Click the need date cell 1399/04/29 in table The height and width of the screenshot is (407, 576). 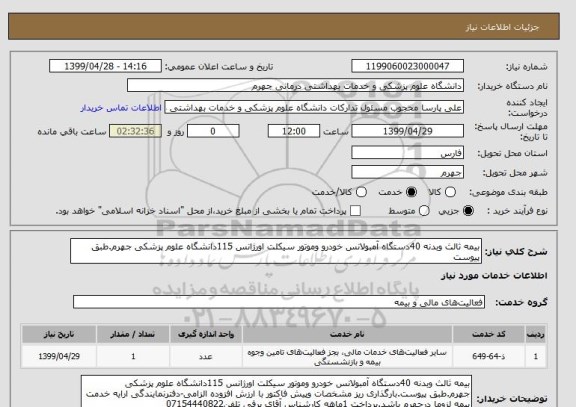[x=59, y=356]
